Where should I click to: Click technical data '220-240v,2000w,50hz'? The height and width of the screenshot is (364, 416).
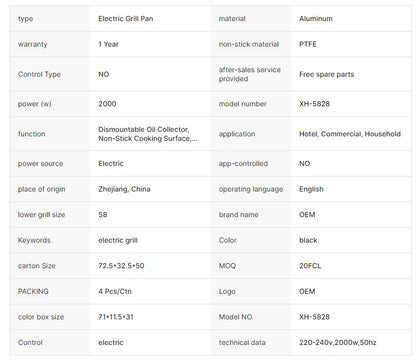338,342
